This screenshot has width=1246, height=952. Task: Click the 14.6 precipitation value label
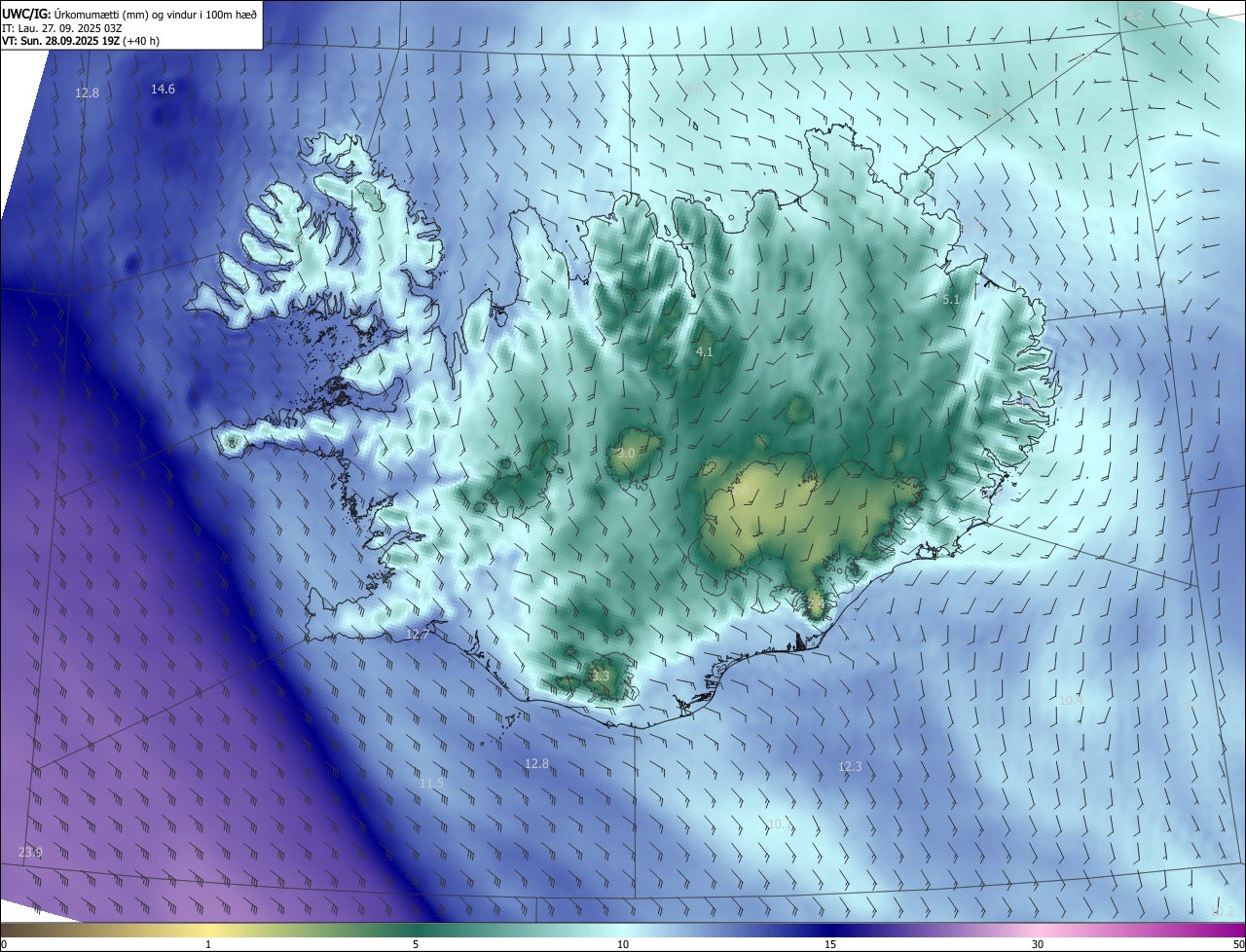pyautogui.click(x=163, y=90)
